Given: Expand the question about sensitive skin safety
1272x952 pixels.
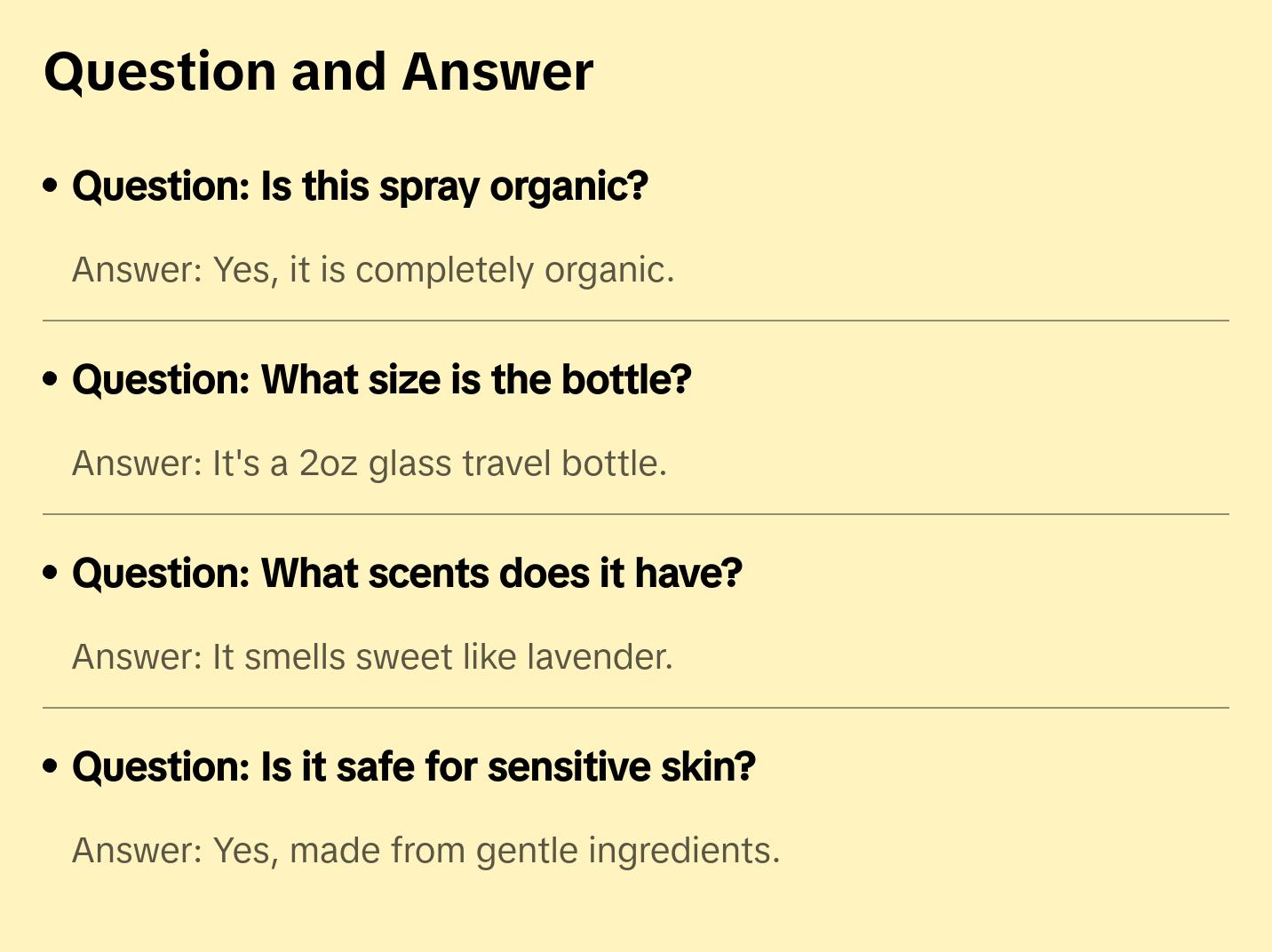Looking at the screenshot, I should coord(413,767).
